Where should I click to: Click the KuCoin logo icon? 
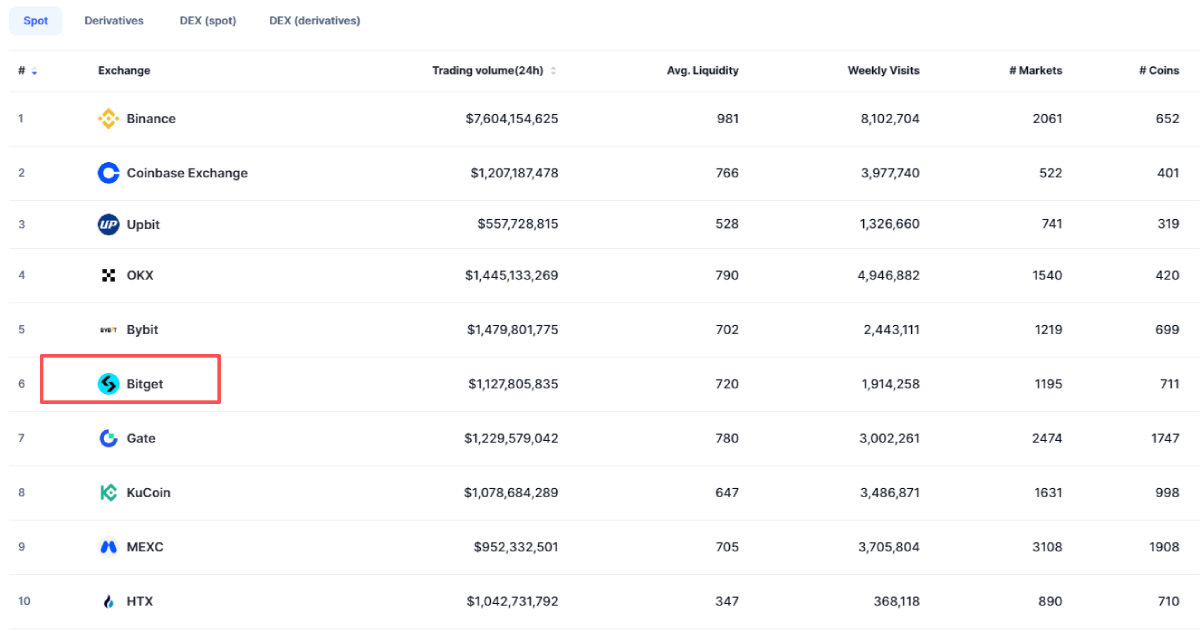point(108,493)
